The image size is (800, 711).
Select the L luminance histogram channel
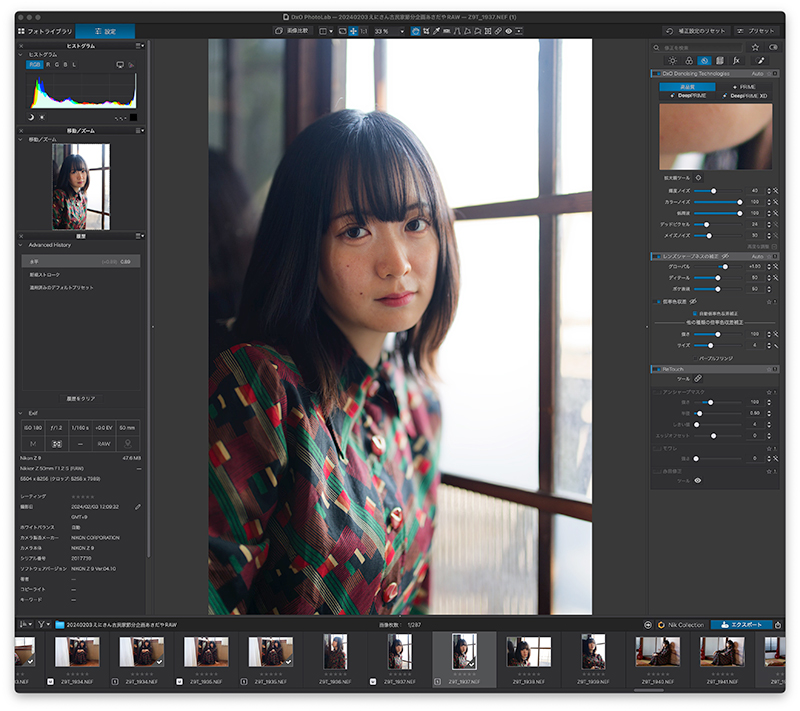[x=74, y=65]
